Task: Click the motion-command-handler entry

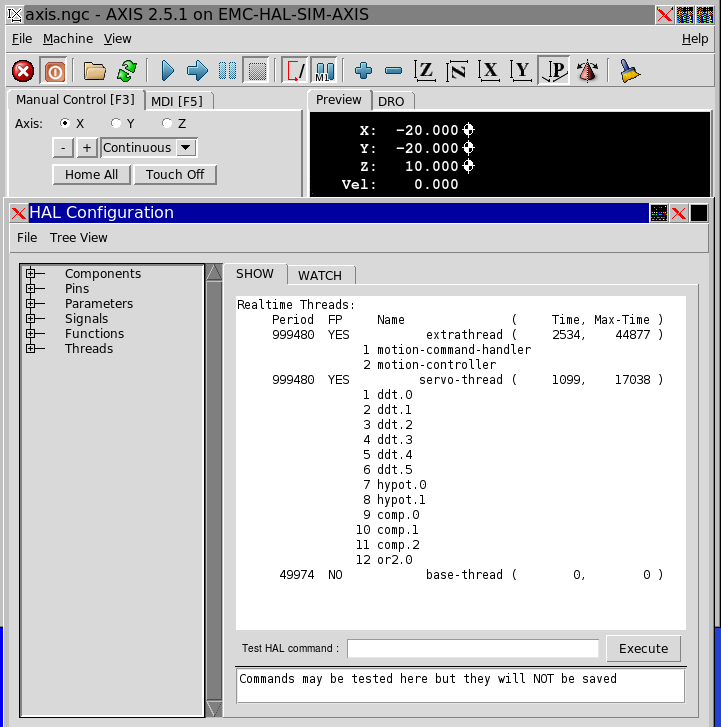Action: [454, 350]
